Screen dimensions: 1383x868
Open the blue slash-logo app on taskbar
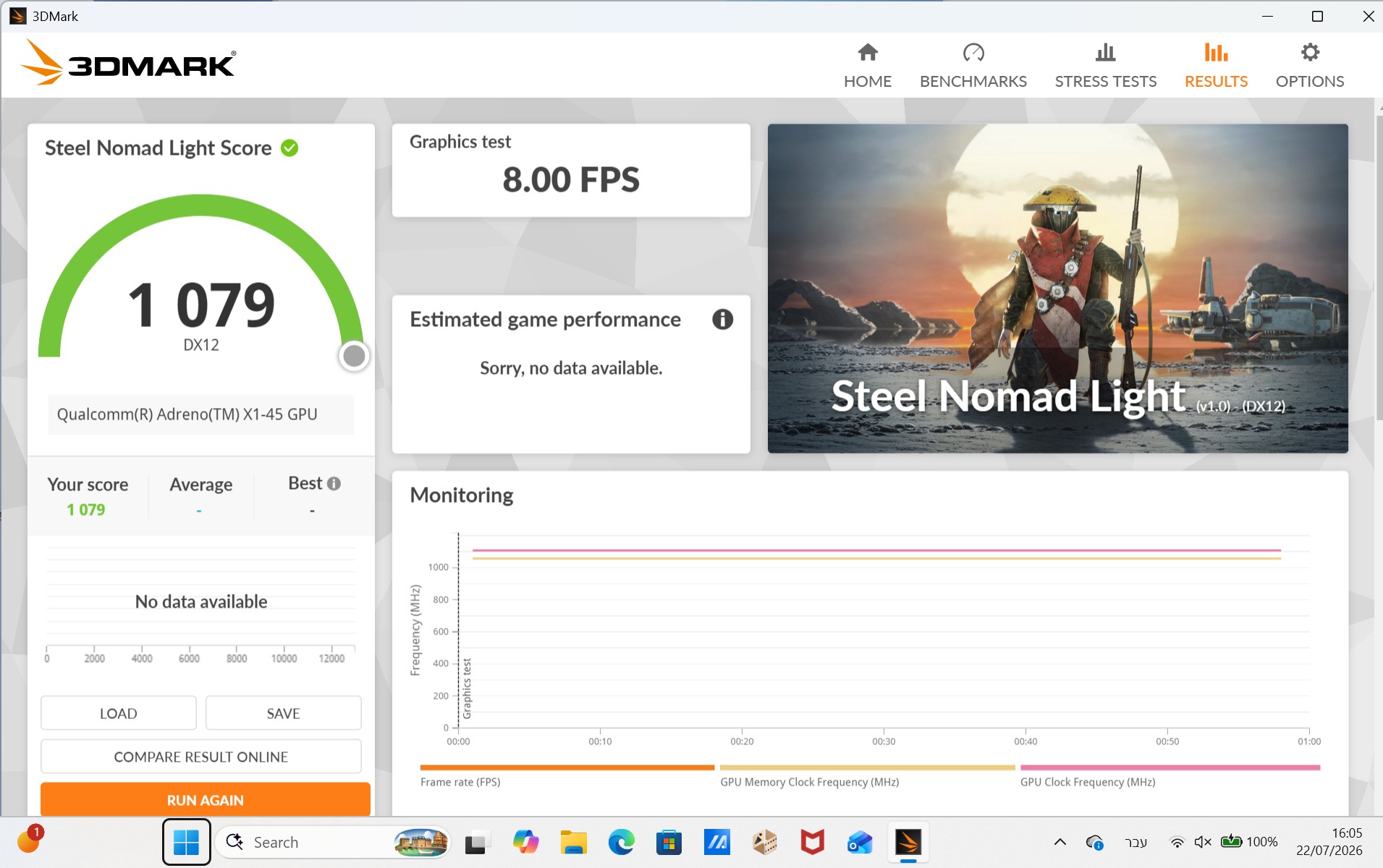coord(716,843)
